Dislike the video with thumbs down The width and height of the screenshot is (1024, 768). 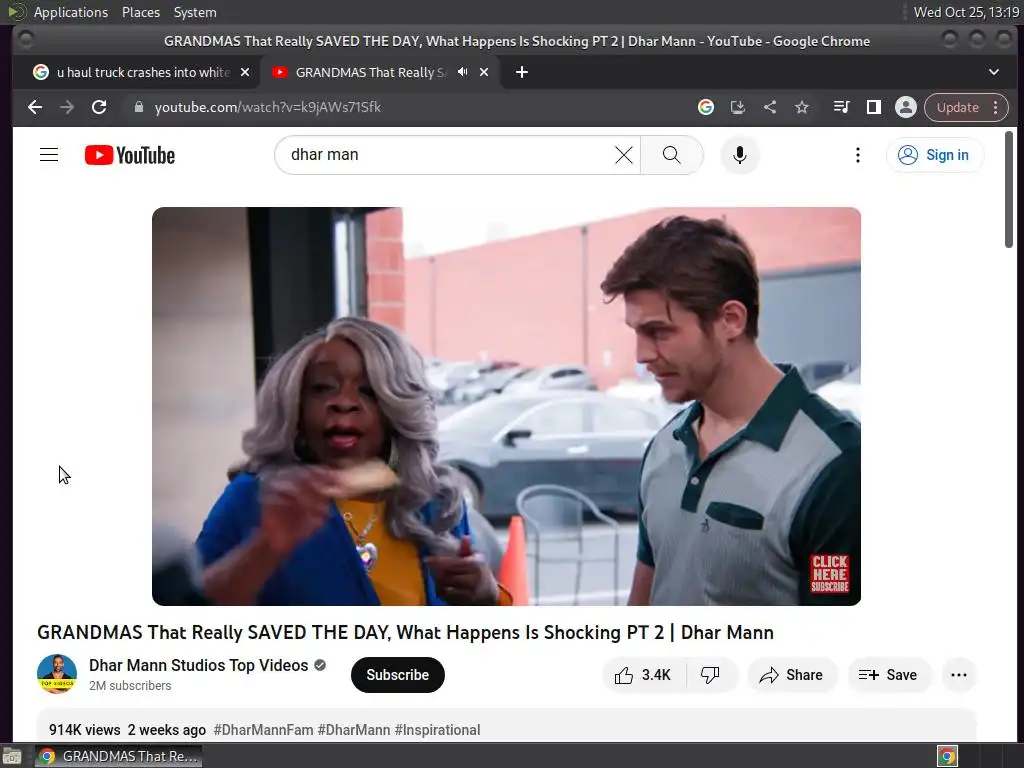coord(711,675)
